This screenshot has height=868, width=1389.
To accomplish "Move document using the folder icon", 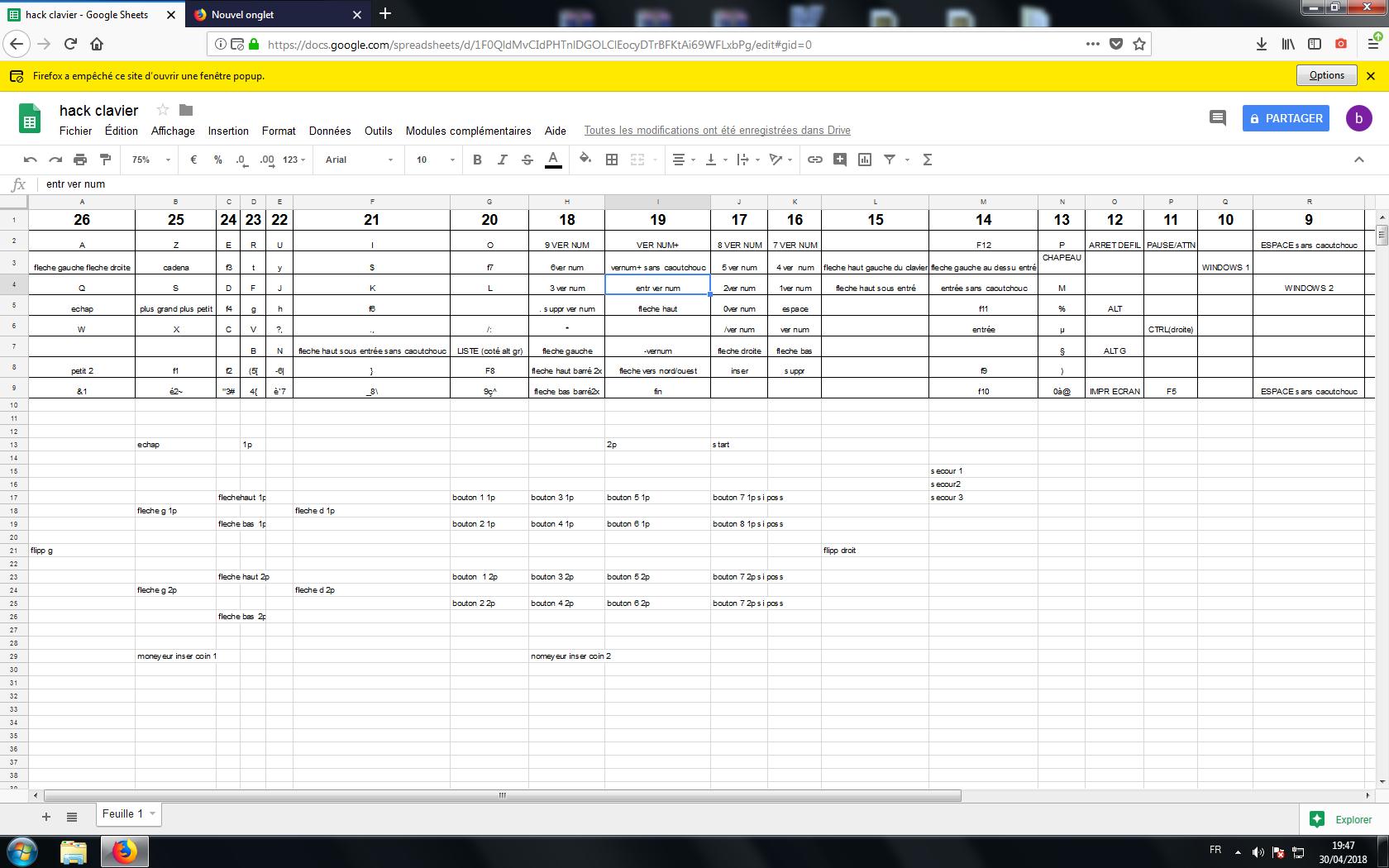I will click(186, 110).
